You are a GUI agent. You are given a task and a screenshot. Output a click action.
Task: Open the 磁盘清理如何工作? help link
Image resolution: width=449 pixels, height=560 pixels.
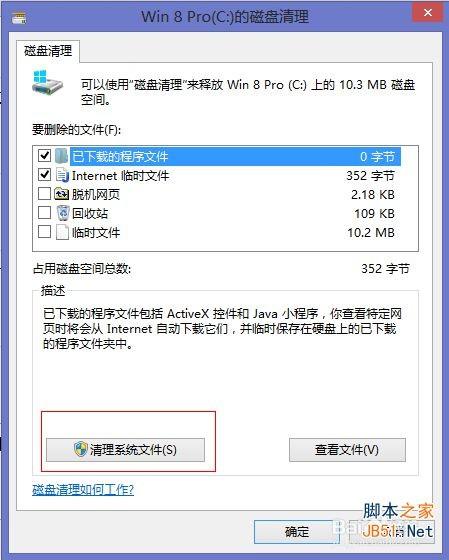click(x=83, y=490)
